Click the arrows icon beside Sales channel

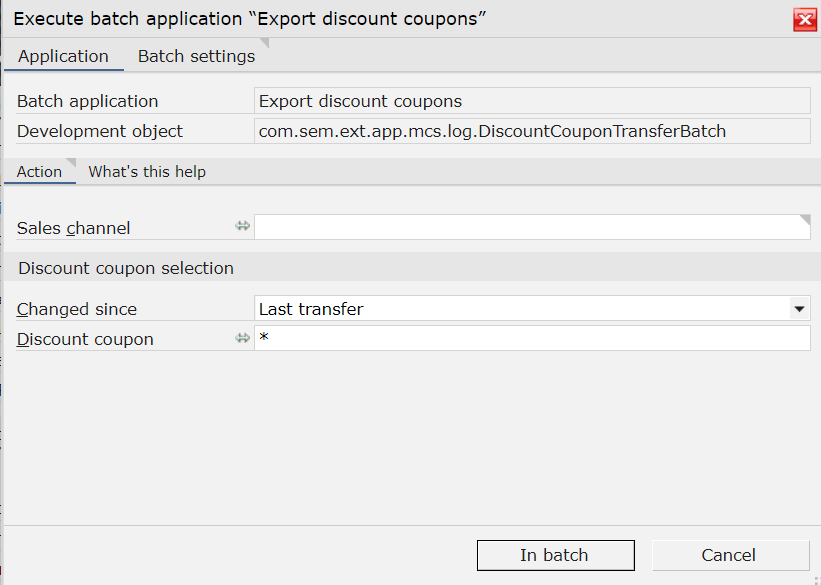click(x=242, y=227)
